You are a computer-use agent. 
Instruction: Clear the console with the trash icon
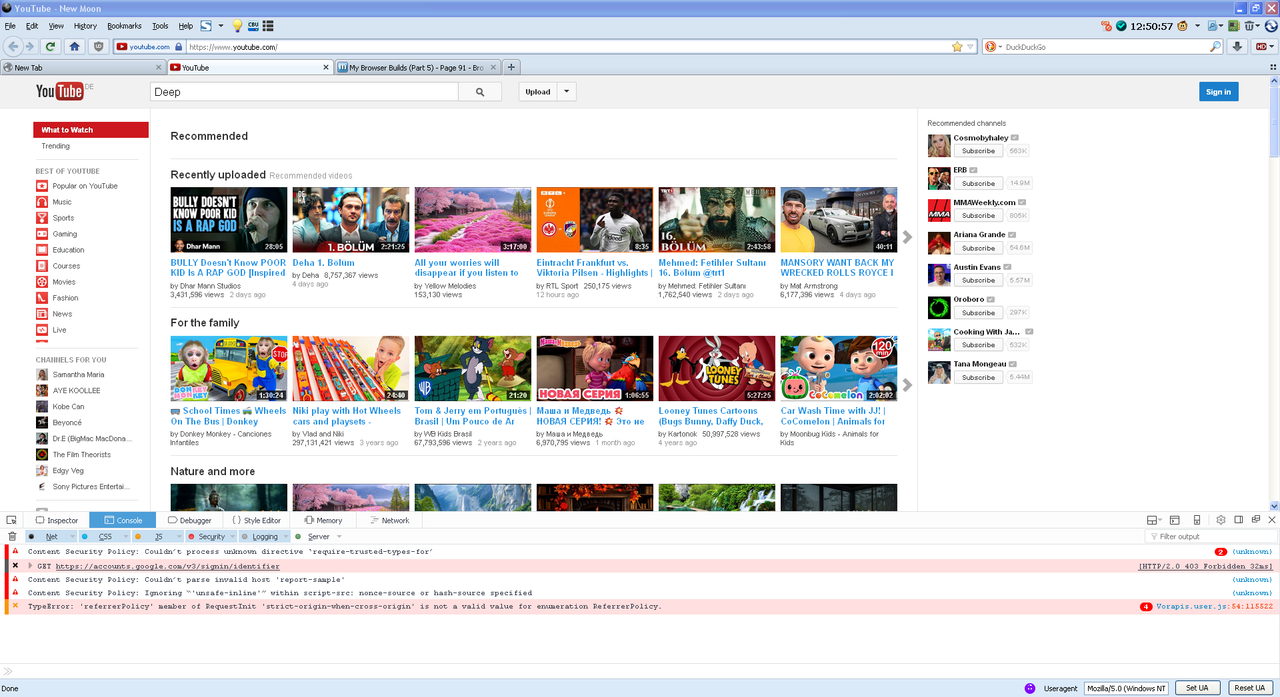click(x=12, y=536)
